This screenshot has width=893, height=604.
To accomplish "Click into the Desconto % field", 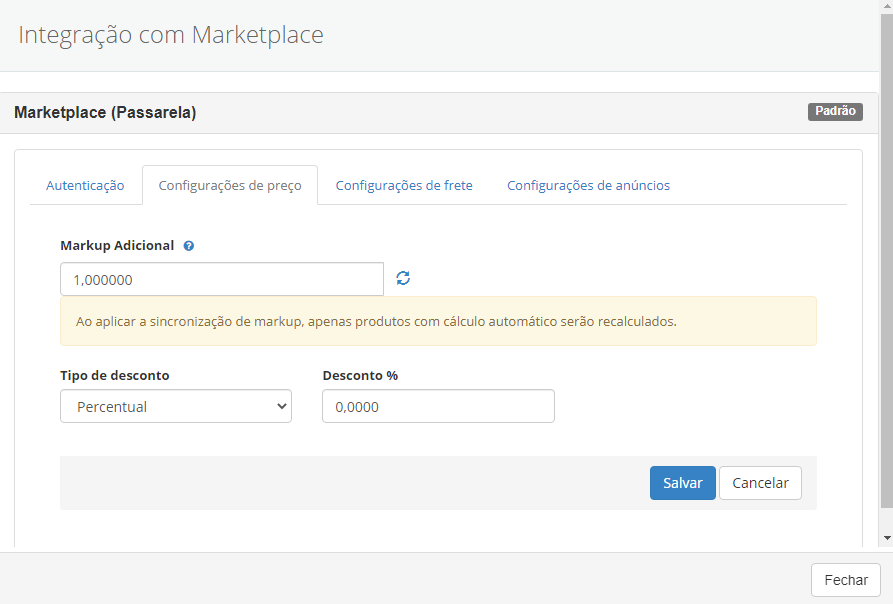I will [438, 407].
